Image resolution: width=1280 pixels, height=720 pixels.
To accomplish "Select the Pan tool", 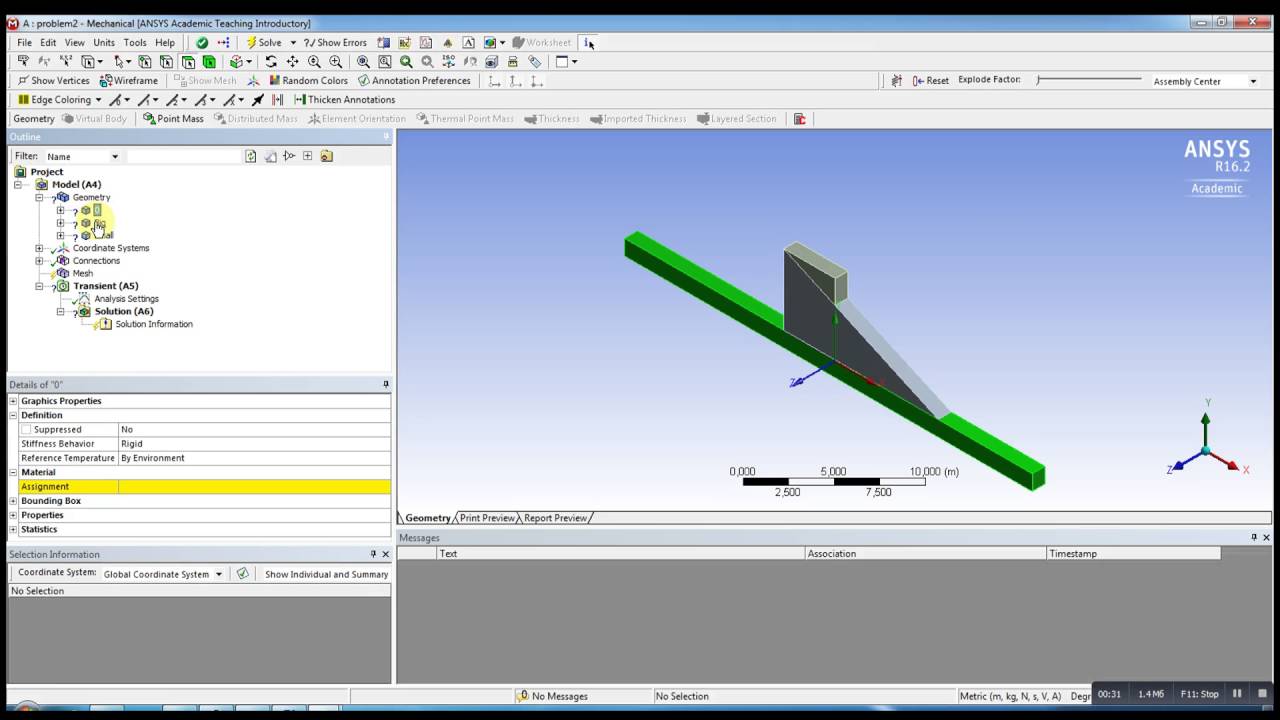I will (x=292, y=62).
